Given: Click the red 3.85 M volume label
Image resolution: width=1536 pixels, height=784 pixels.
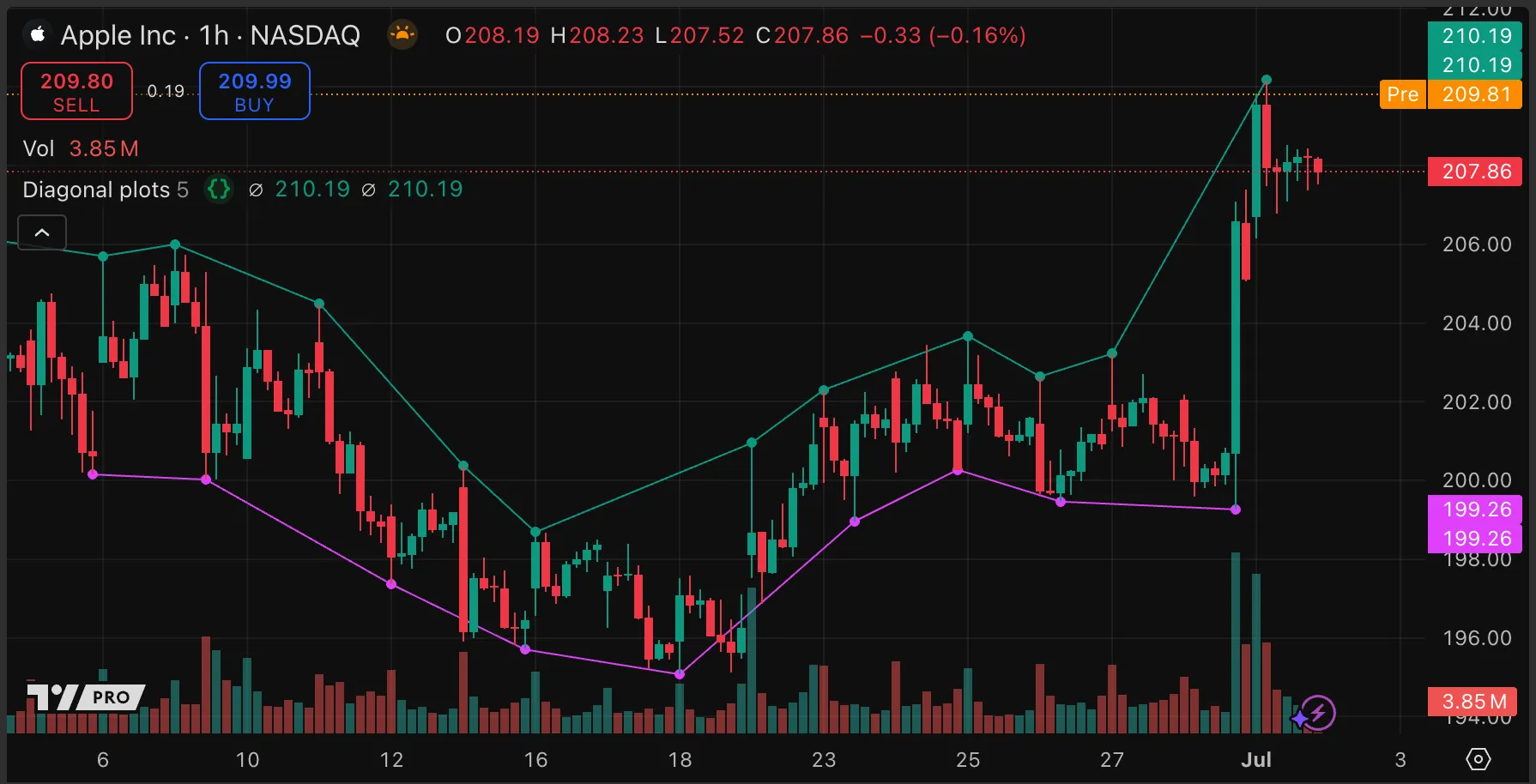Looking at the screenshot, I should 1473,702.
